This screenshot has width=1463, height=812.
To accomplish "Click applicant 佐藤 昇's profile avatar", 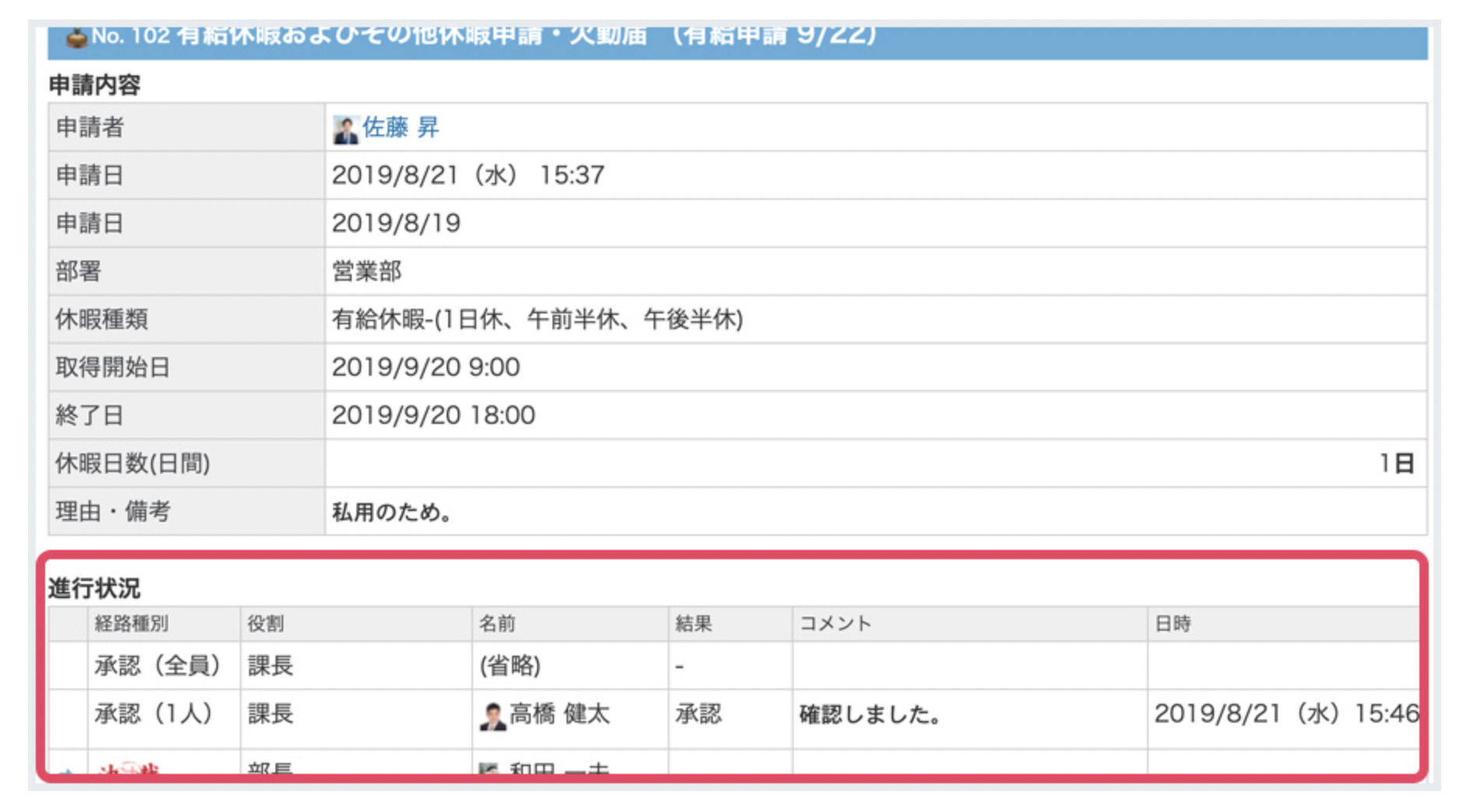I will point(345,129).
